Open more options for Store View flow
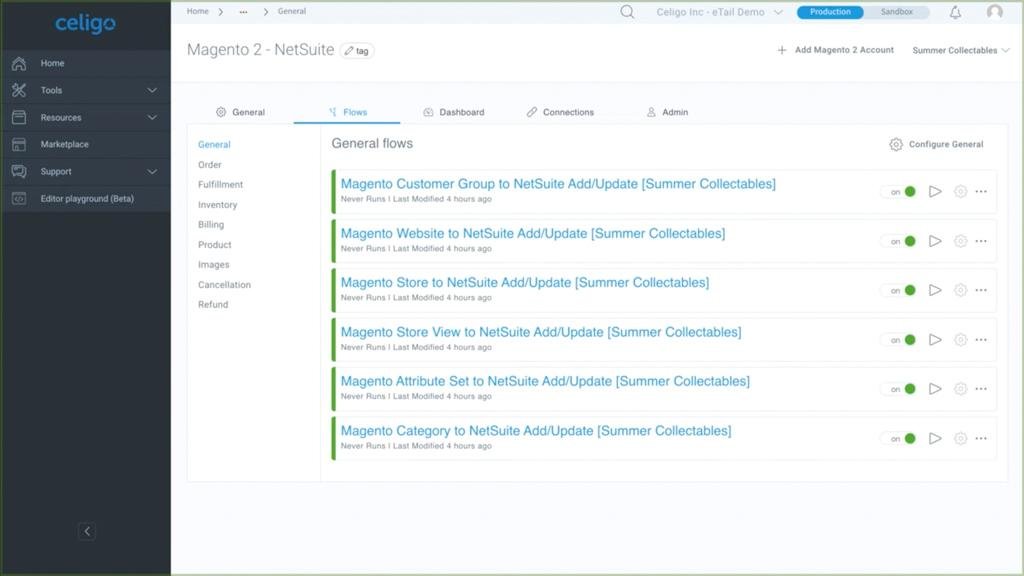Image resolution: width=1024 pixels, height=576 pixels. coord(981,340)
